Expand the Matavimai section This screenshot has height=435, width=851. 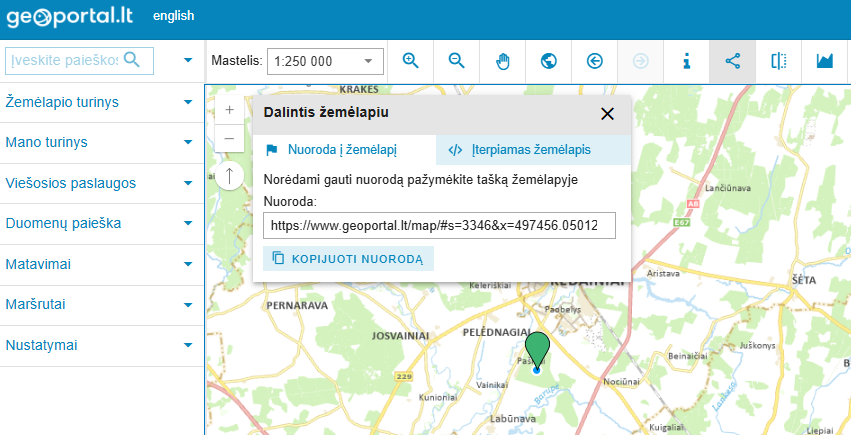pyautogui.click(x=98, y=264)
